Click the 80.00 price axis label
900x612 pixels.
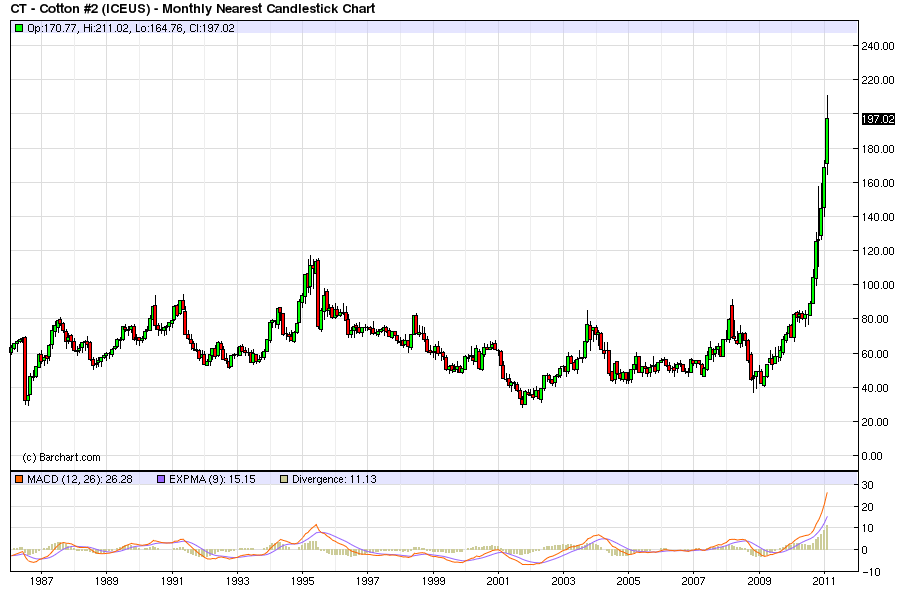click(x=875, y=319)
